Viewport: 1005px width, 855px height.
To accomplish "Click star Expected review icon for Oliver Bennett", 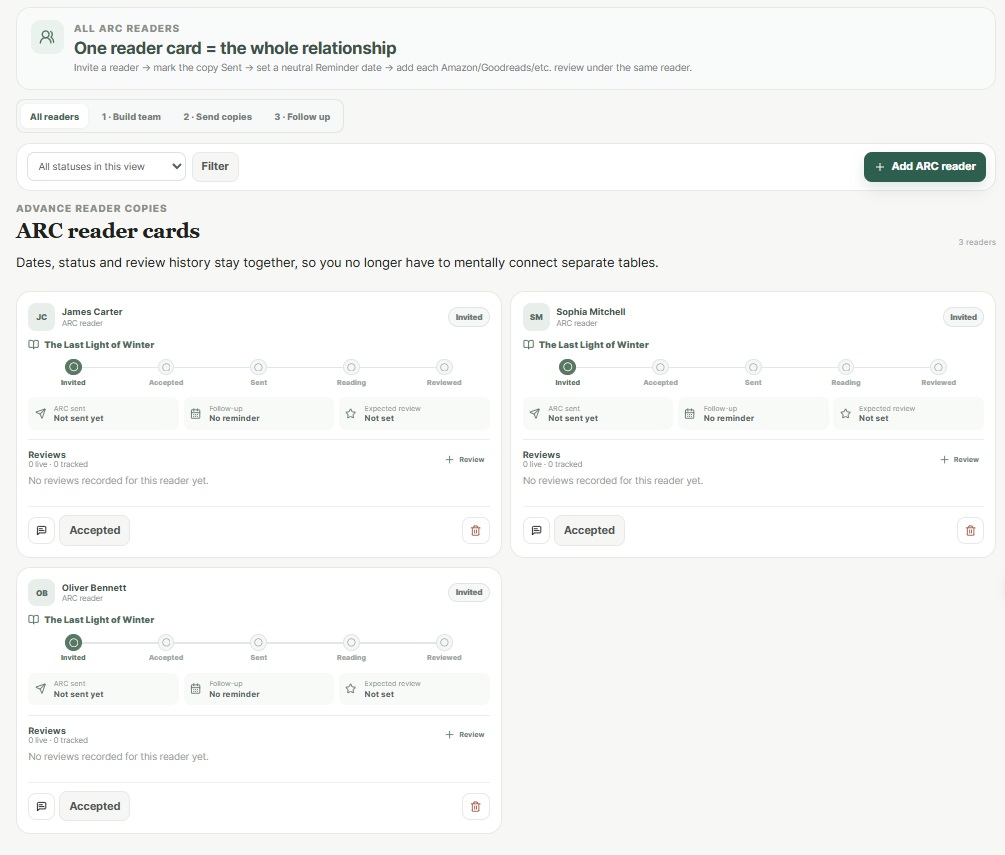I will pos(351,688).
